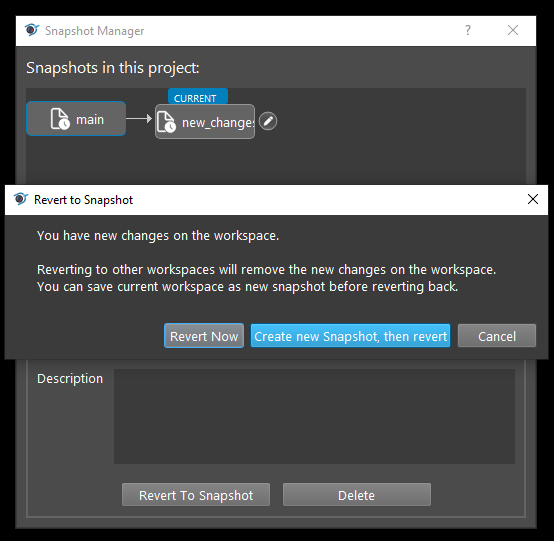554x541 pixels.
Task: Select the new_changes snapshot node label
Action: pyautogui.click(x=218, y=123)
